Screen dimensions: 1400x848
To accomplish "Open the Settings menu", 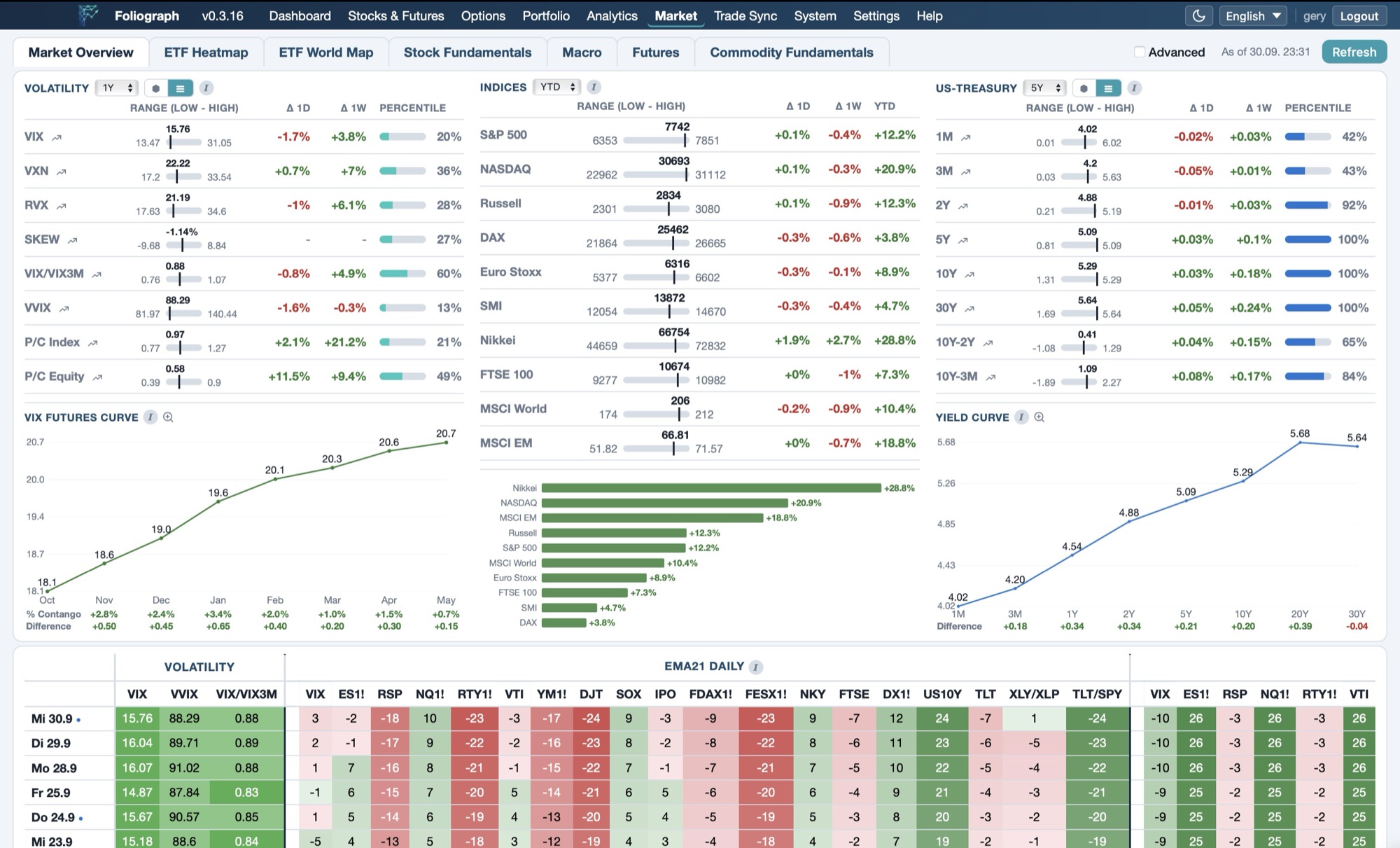I will (x=876, y=15).
